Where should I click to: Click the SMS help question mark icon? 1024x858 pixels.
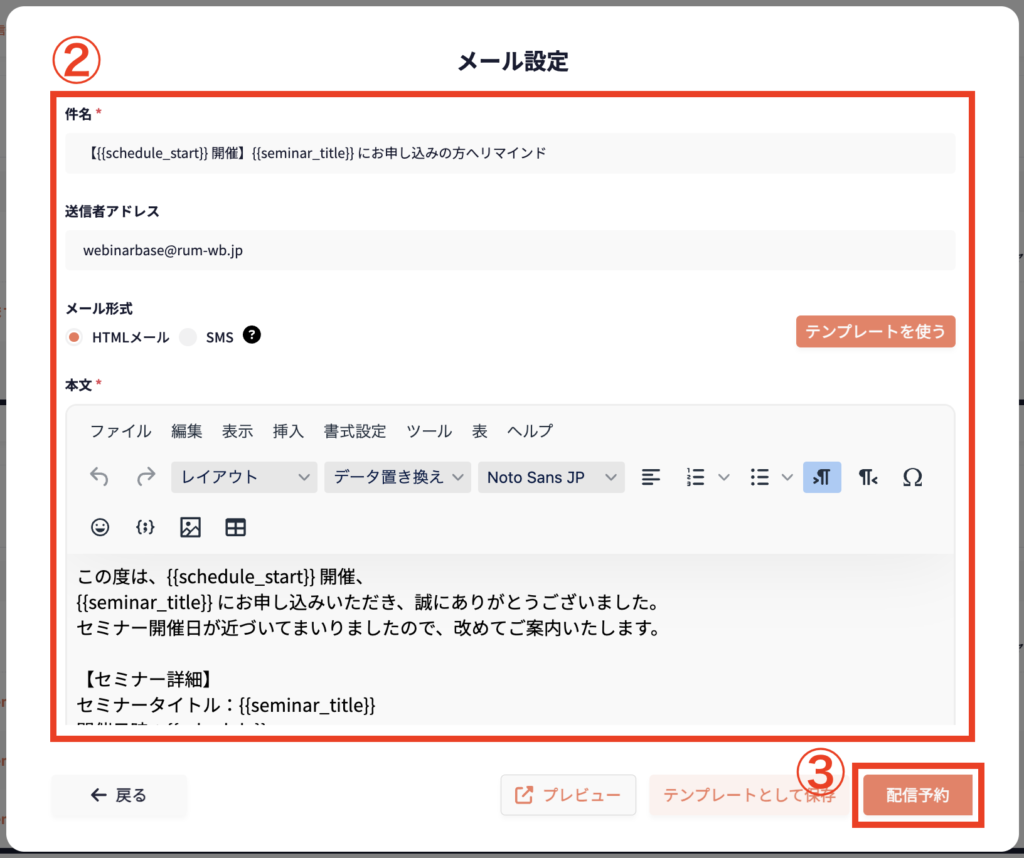pos(252,336)
